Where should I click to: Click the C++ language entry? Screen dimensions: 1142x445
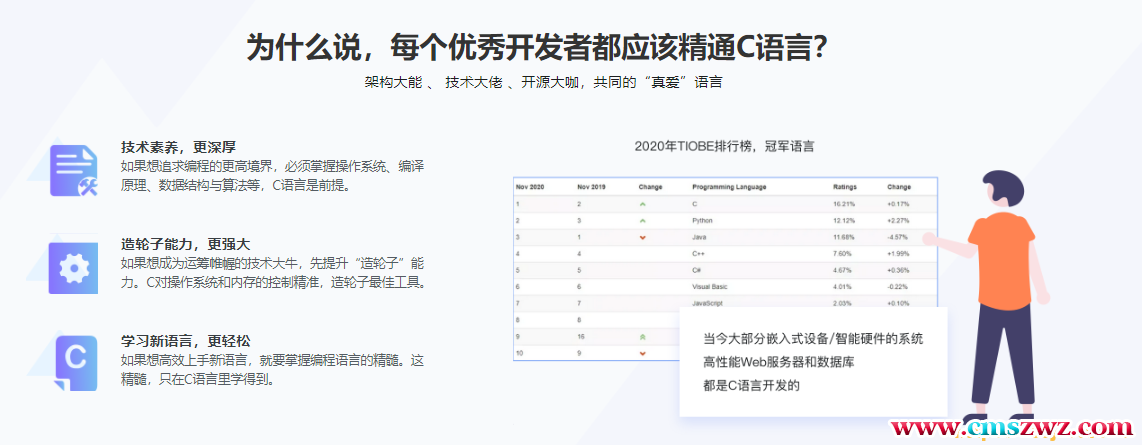click(699, 253)
